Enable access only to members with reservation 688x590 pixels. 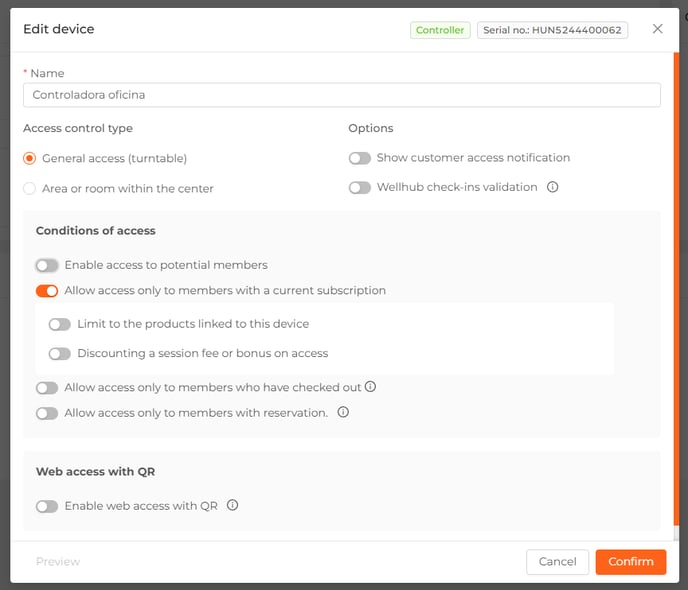47,413
